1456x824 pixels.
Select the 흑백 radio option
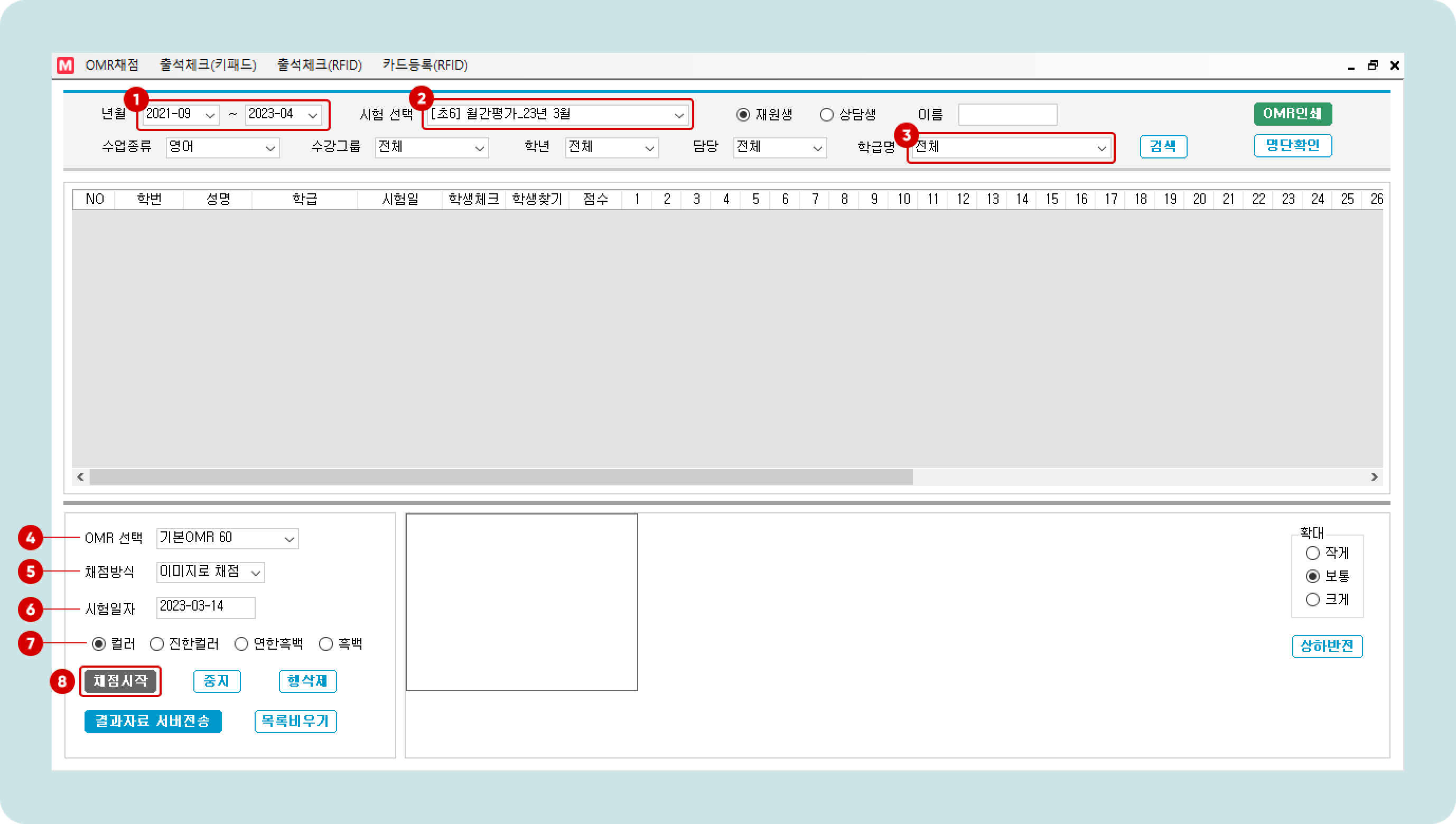[326, 644]
